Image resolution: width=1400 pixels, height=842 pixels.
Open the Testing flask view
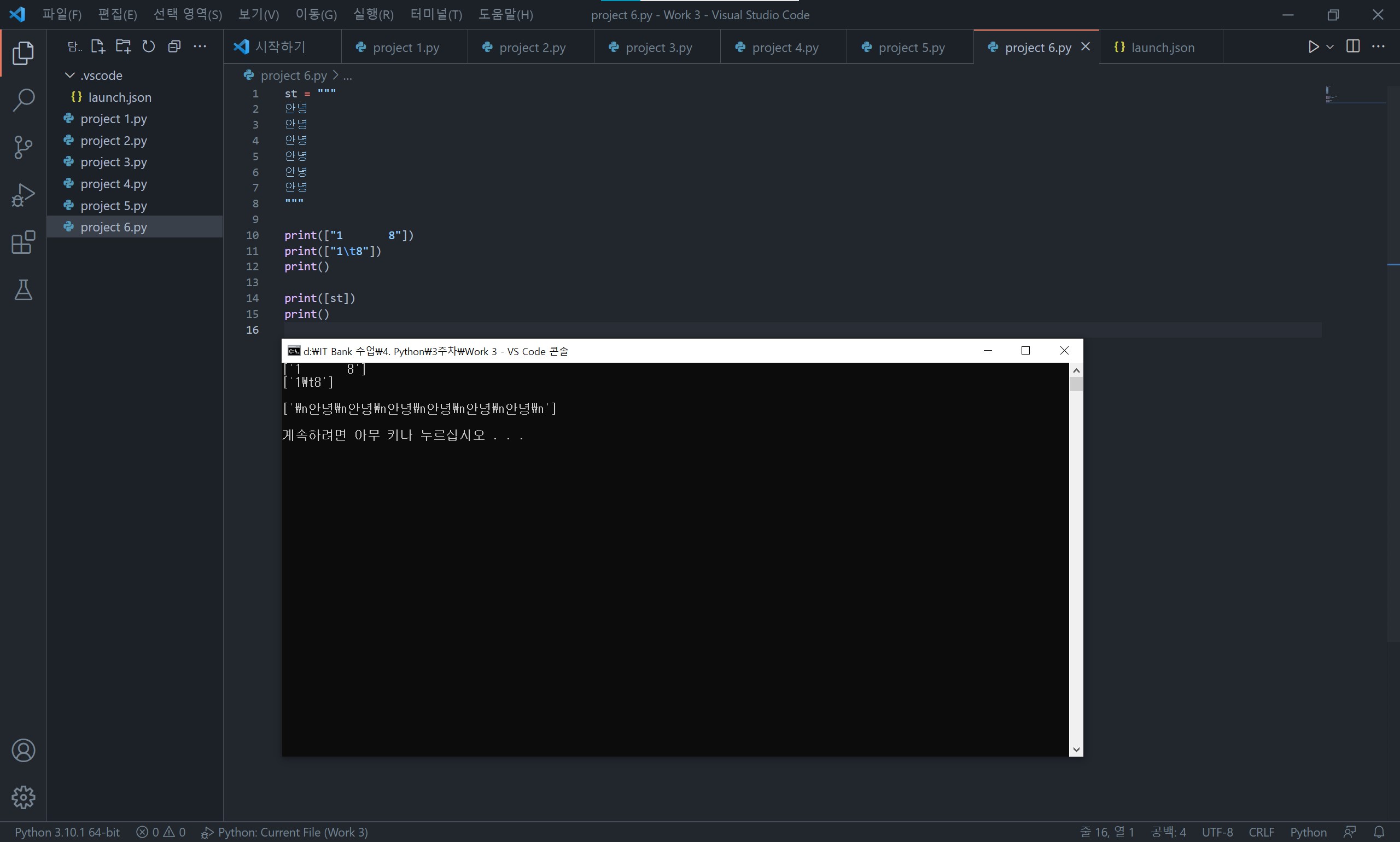(24, 290)
